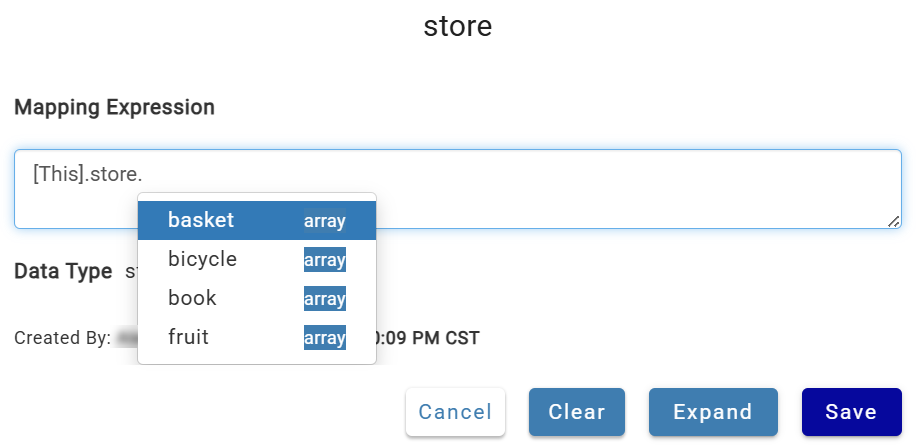Click the text area resize grip icon
Viewport: 916px width, 448px height.
(893, 221)
